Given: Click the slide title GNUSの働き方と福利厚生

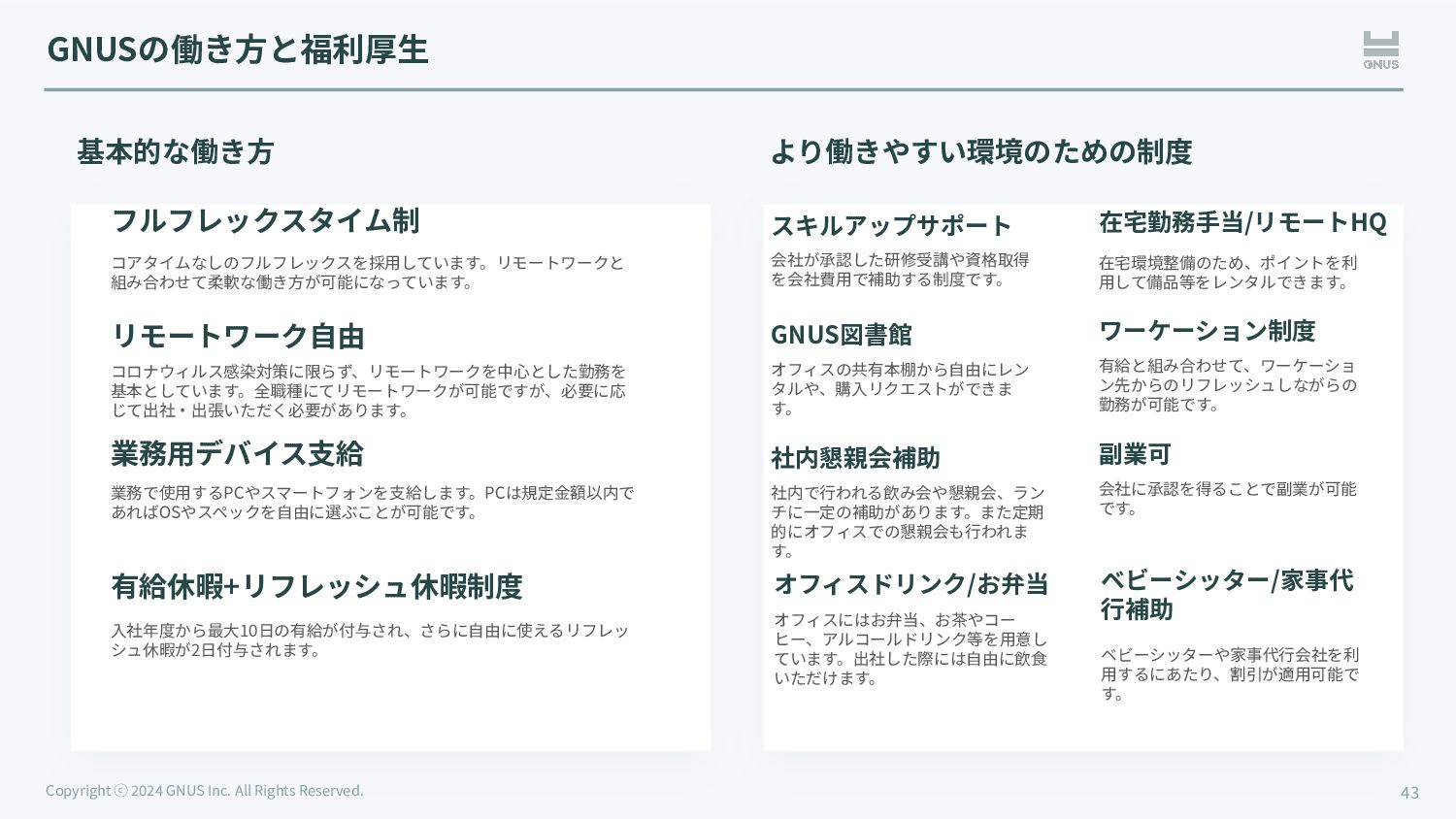Looking at the screenshot, I should 237,49.
